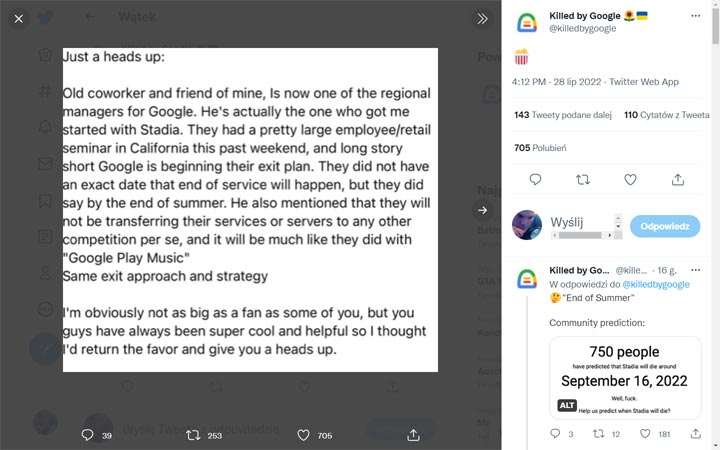720x450 pixels.
Task: Open retweet menu in side panel
Action: (583, 180)
